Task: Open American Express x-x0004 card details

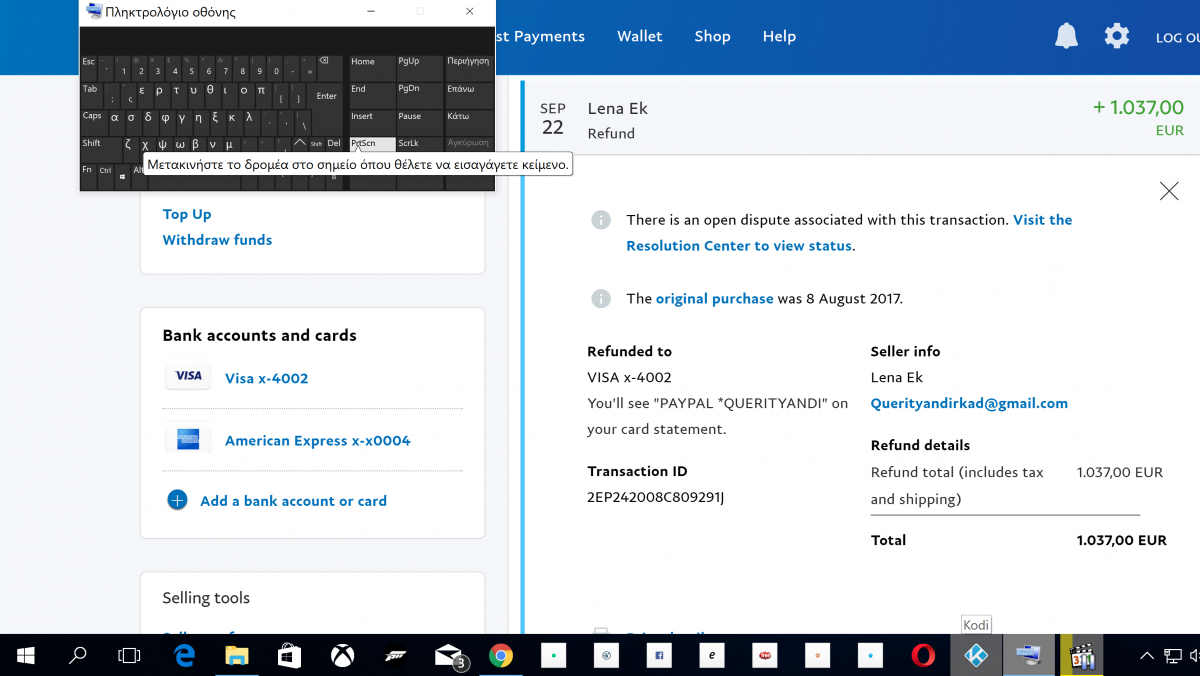Action: coord(318,440)
